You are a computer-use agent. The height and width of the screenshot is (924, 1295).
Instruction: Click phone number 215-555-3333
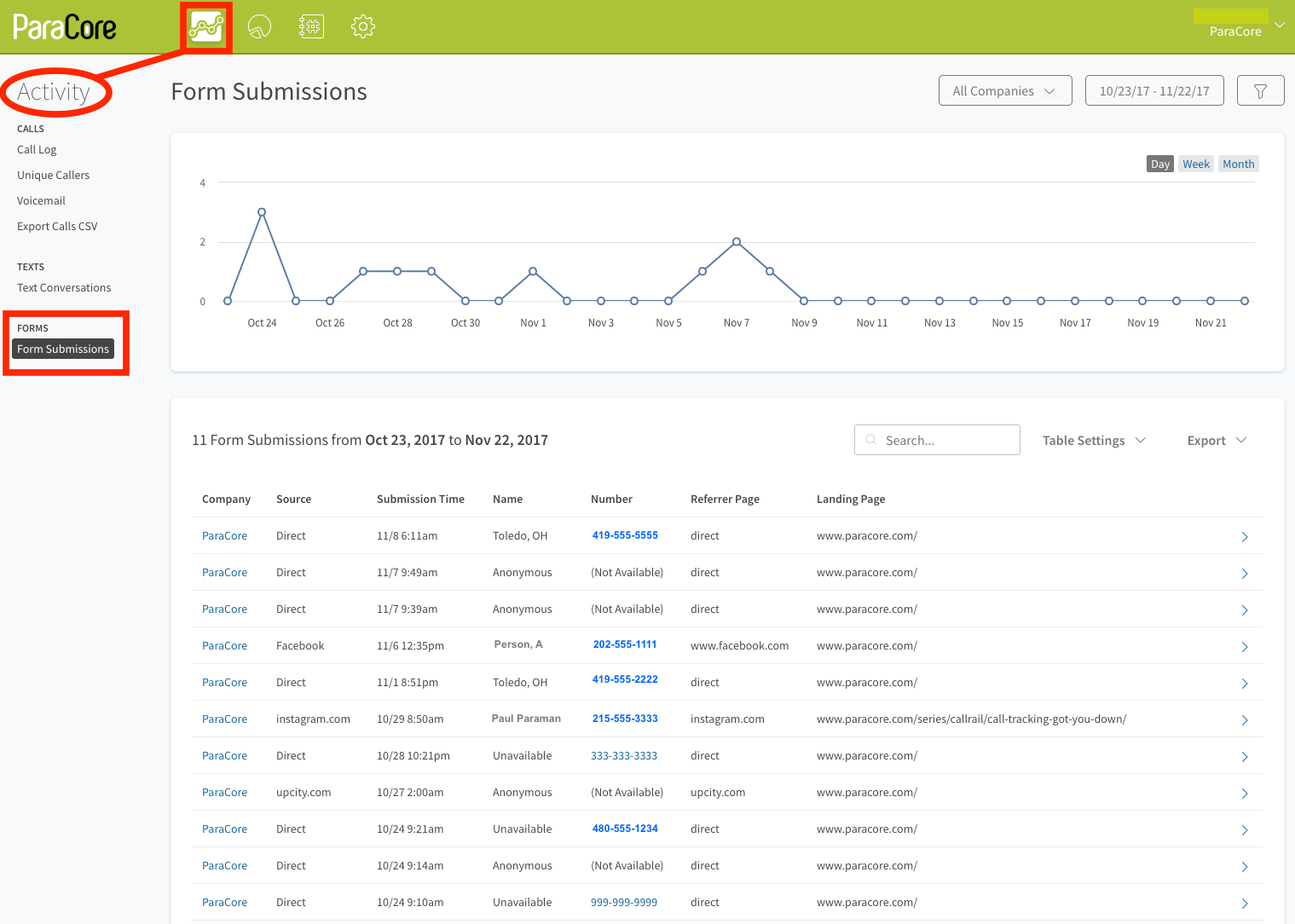625,719
